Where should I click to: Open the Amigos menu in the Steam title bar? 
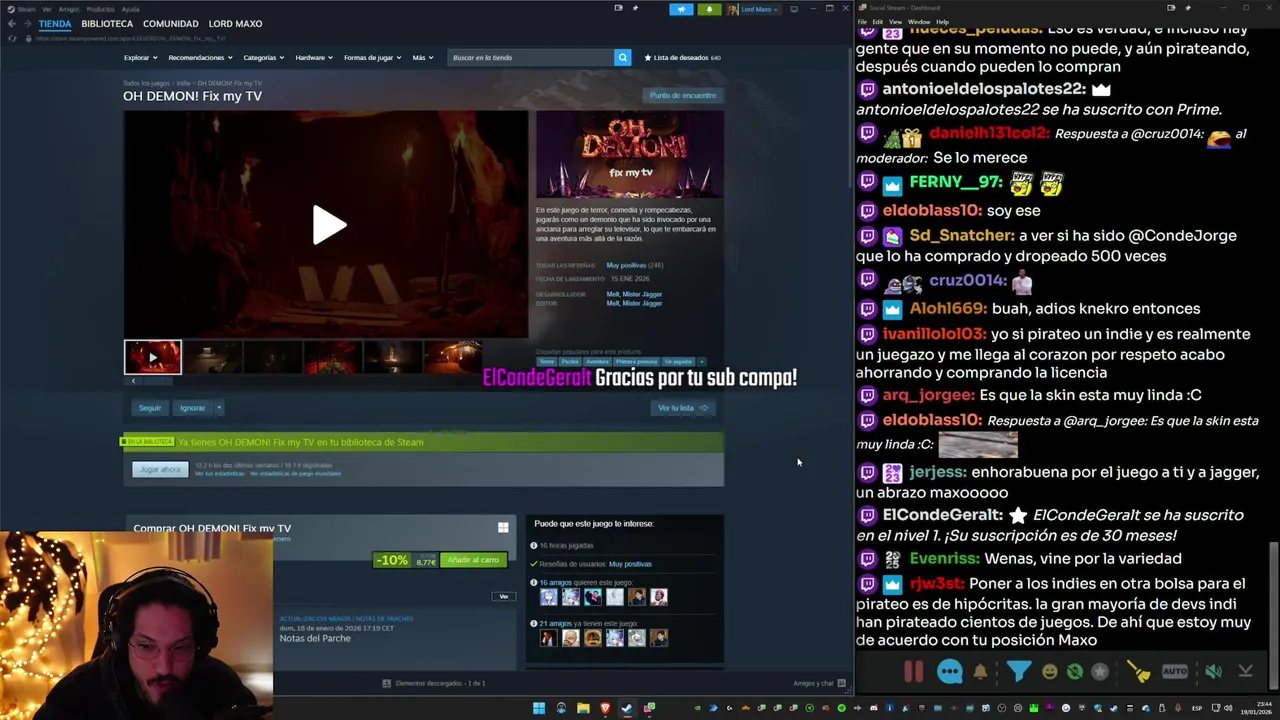[69, 9]
